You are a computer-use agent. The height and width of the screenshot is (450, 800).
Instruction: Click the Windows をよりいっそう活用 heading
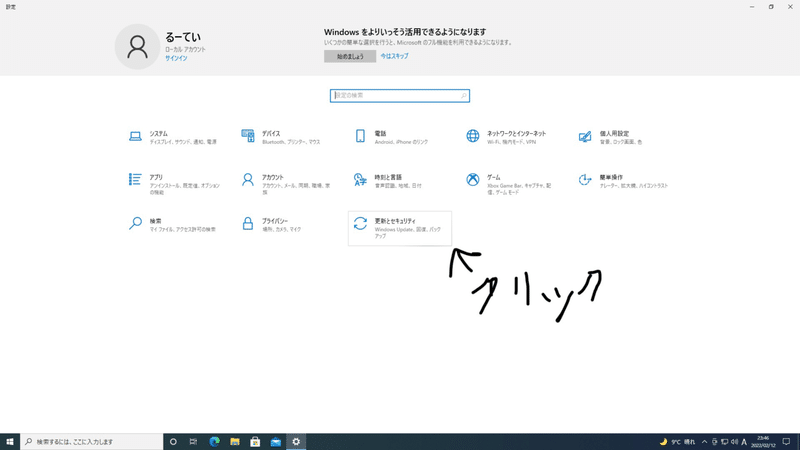point(405,32)
